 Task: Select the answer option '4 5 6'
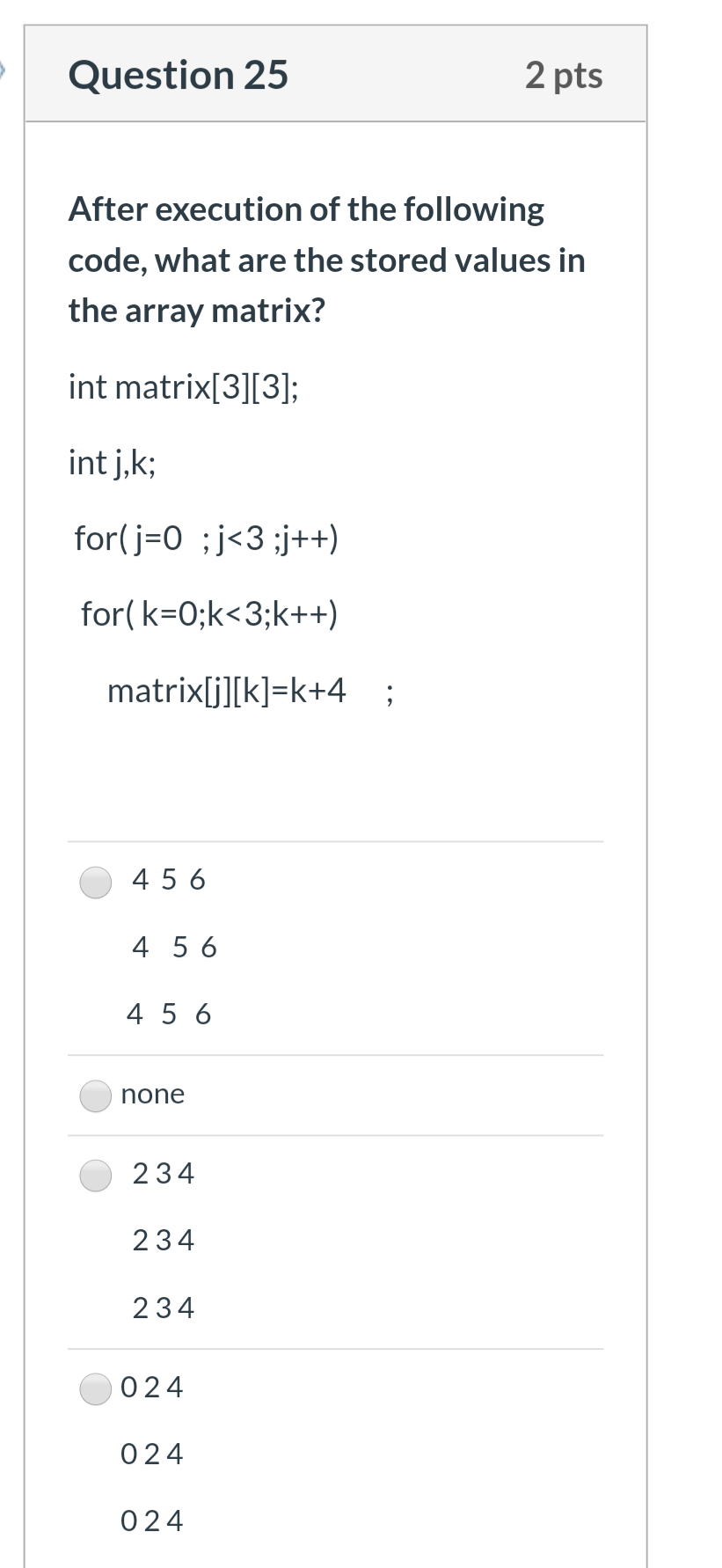point(94,883)
